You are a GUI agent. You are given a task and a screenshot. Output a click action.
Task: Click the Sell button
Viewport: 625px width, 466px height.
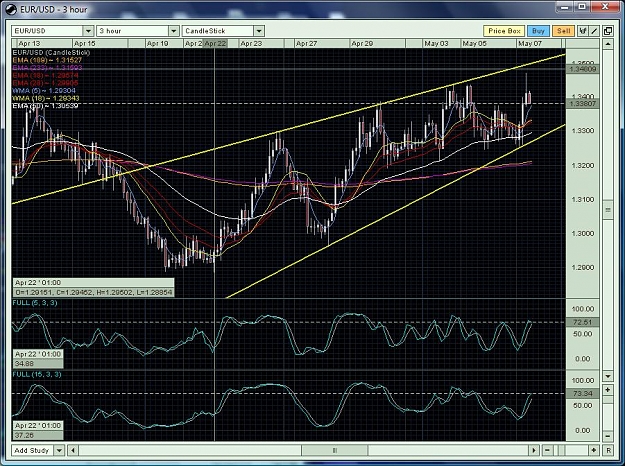[x=564, y=31]
